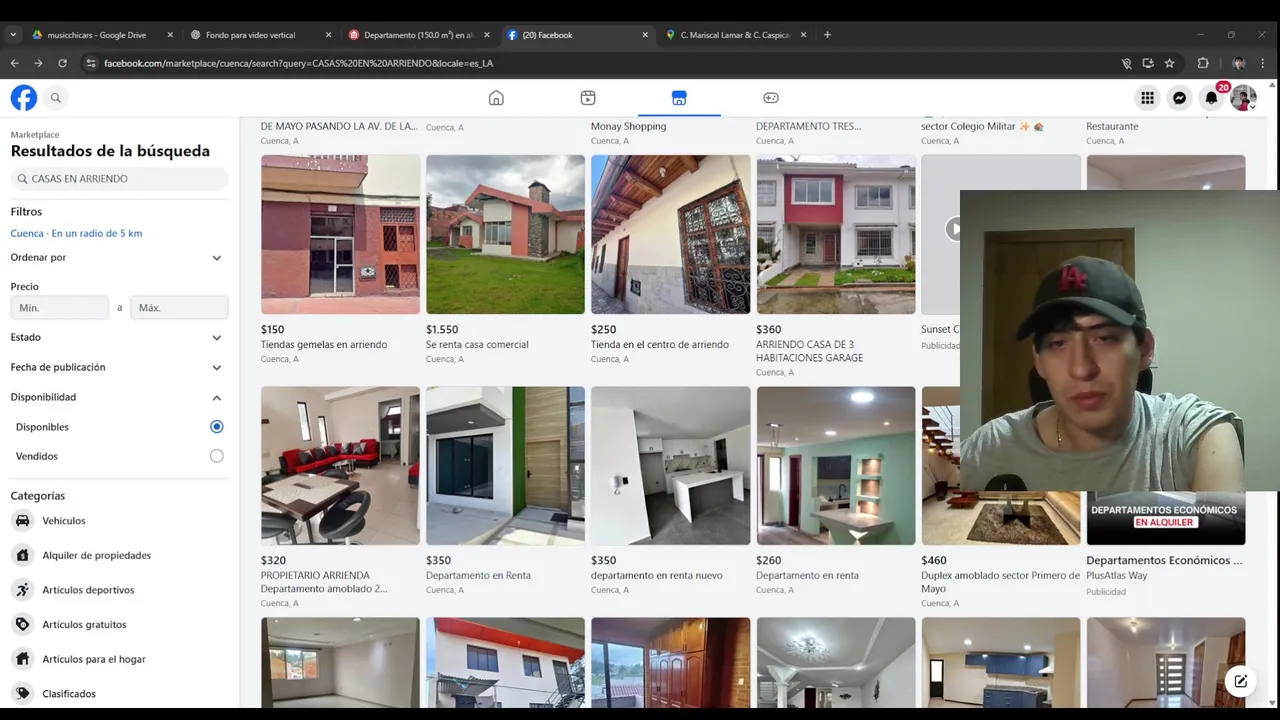The height and width of the screenshot is (720, 1280).
Task: Click the Mín. price field
Action: point(60,308)
